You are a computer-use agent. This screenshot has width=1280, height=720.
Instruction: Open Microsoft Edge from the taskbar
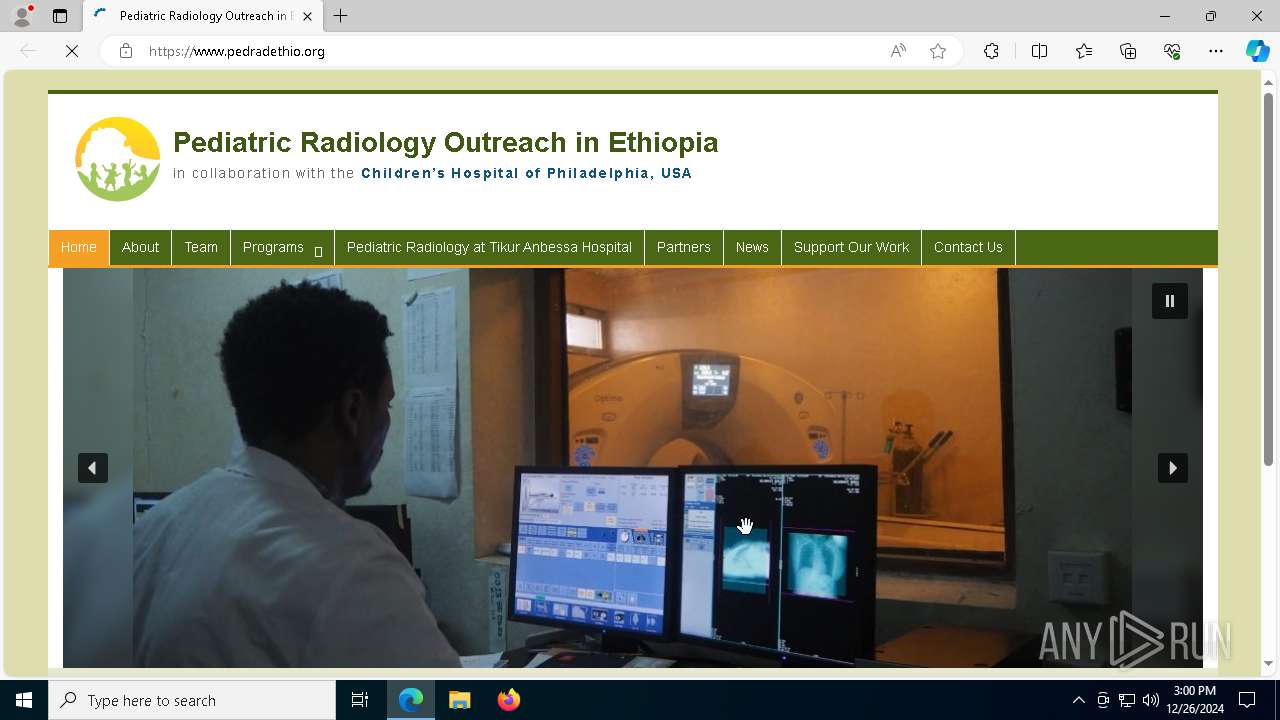411,700
